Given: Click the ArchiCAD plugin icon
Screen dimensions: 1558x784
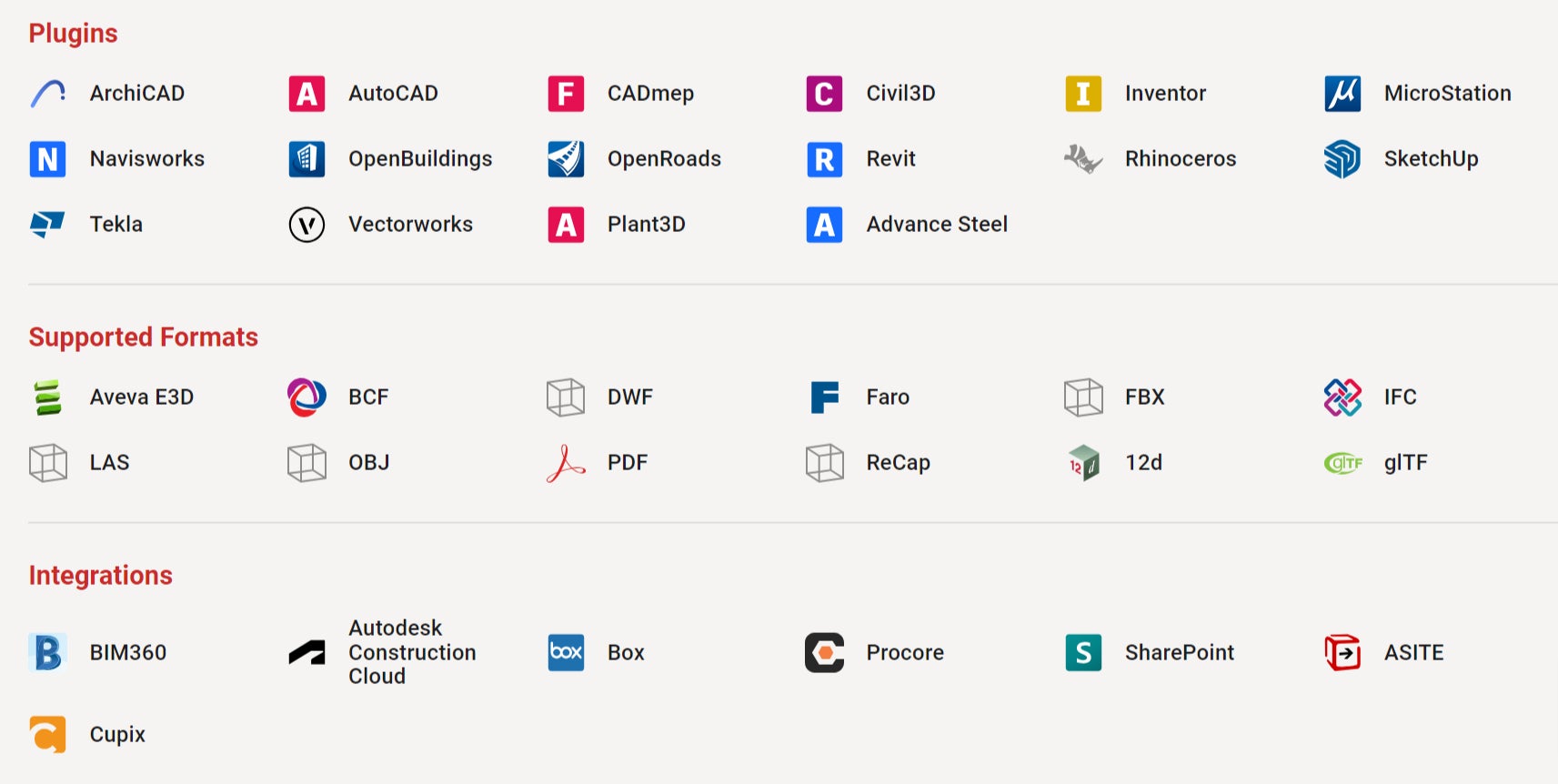Looking at the screenshot, I should tap(48, 94).
